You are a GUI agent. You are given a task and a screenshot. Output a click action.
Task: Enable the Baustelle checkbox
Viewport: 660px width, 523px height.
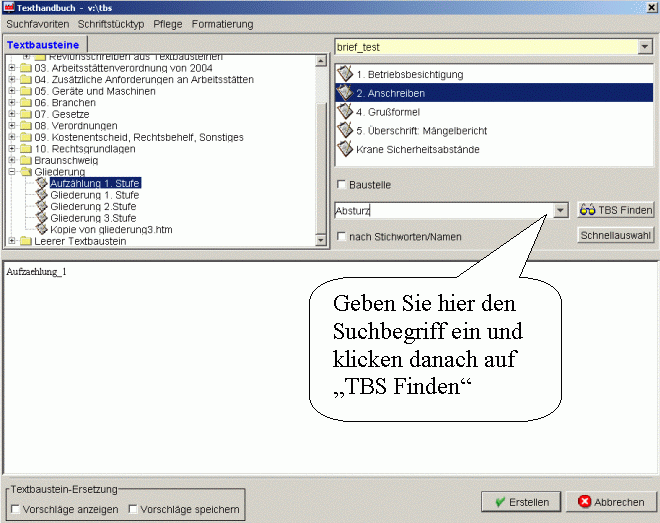tap(341, 184)
